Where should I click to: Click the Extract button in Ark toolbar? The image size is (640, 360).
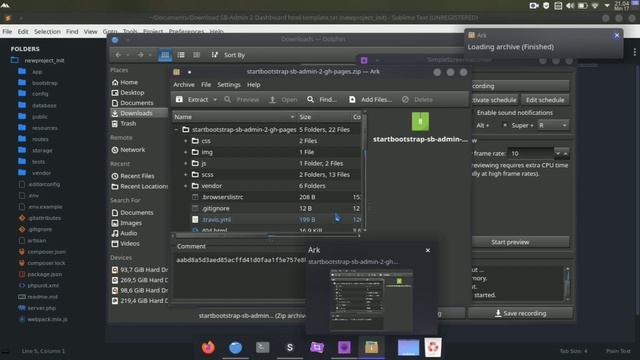coord(192,100)
